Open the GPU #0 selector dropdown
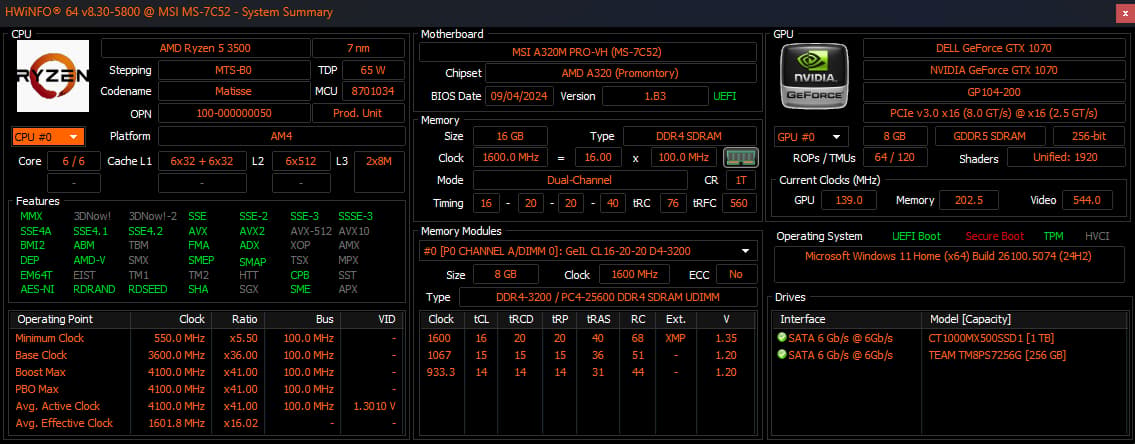 tap(811, 137)
